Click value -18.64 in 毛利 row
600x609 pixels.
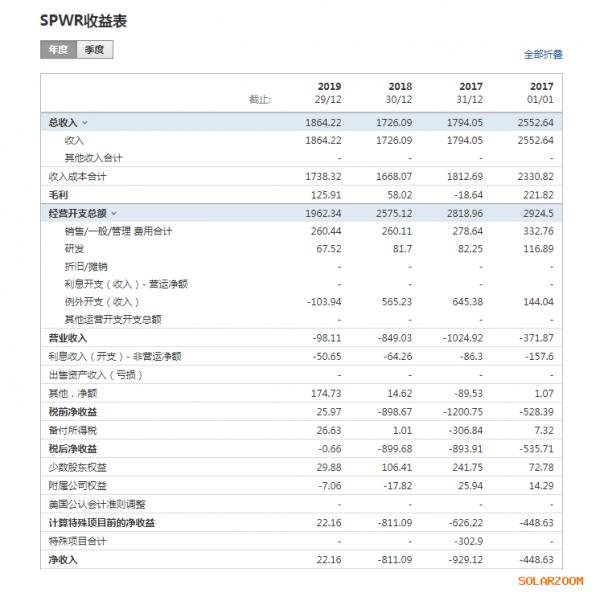(x=468, y=195)
